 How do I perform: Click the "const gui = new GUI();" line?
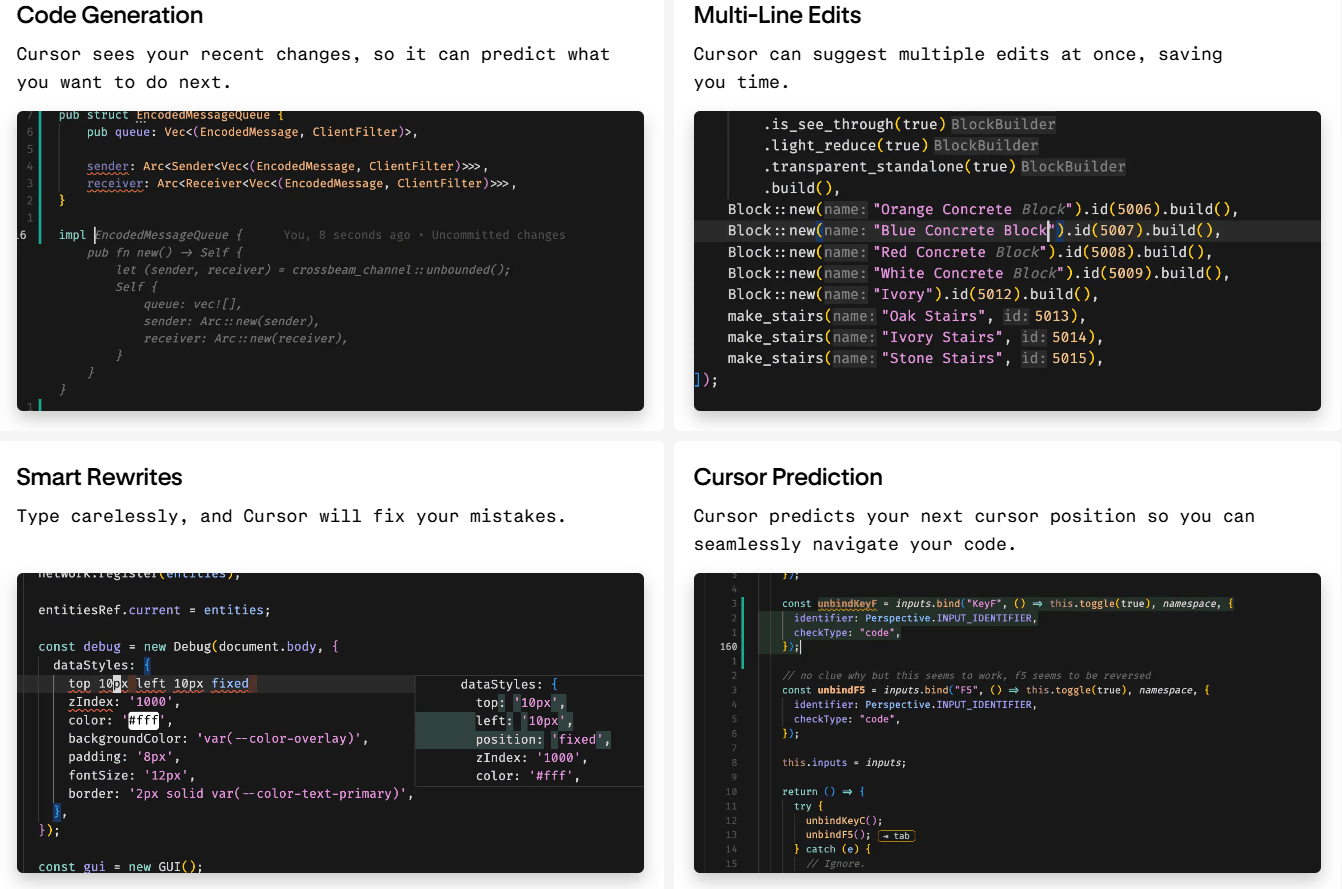pos(120,866)
